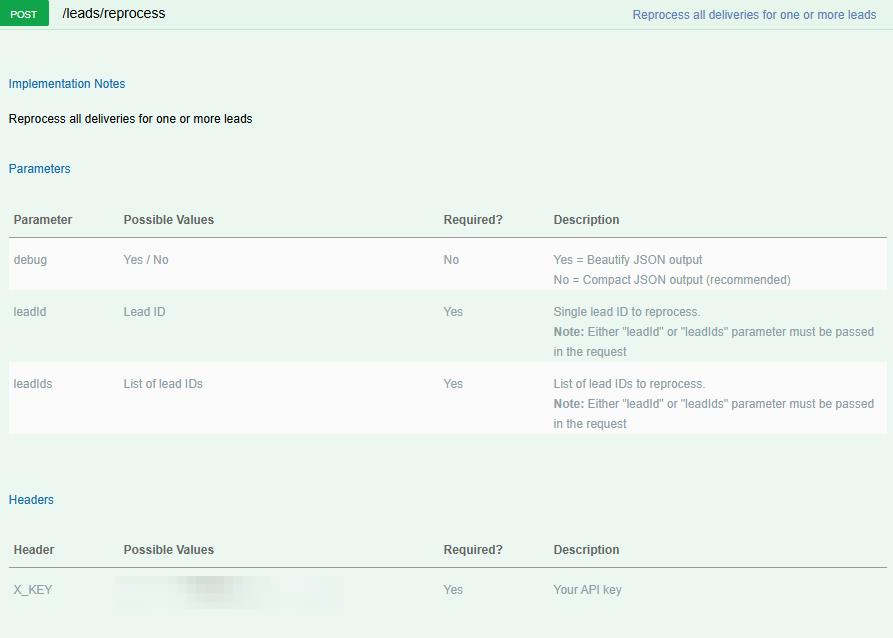This screenshot has width=893, height=638.
Task: Click Possible Values header in Parameters table
Action: (x=169, y=220)
